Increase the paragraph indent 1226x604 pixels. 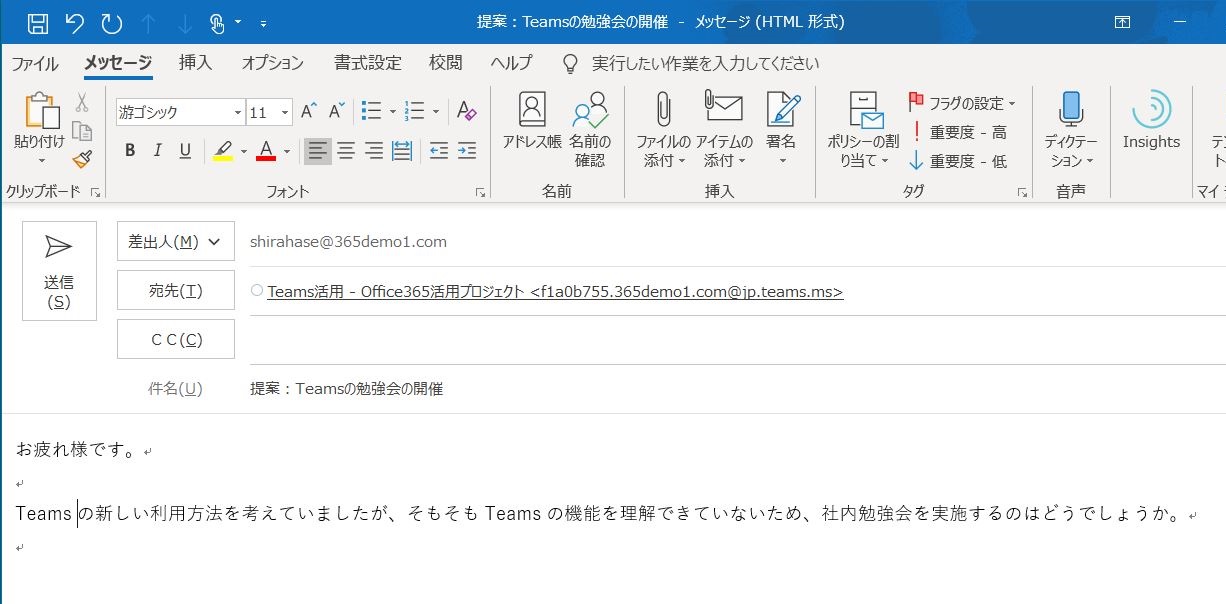coord(467,151)
